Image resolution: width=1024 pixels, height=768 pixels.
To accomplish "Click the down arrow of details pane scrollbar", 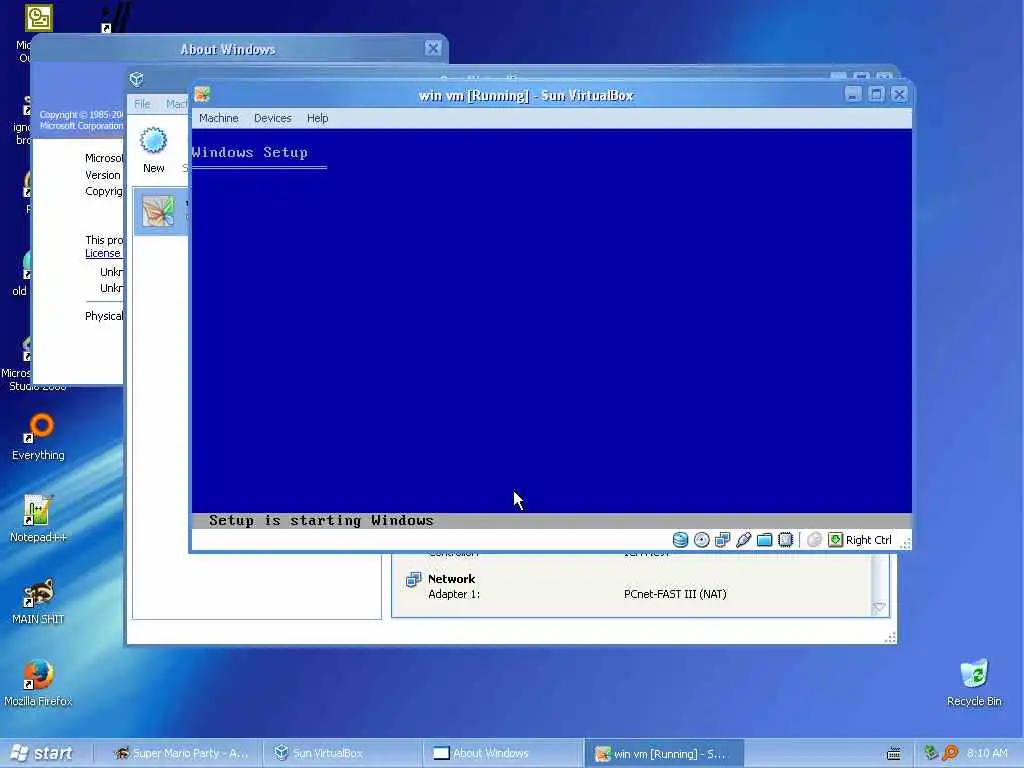I will [x=879, y=607].
